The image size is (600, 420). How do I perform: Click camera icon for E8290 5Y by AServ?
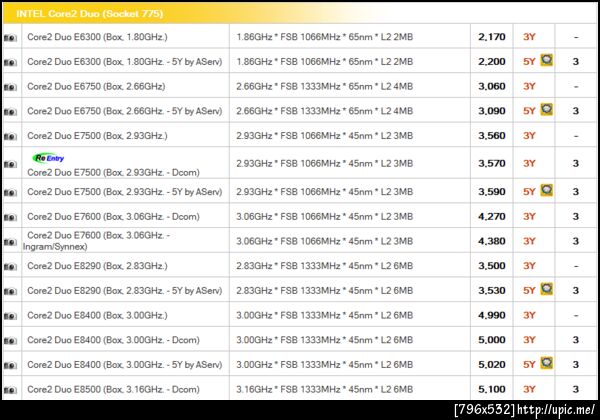[x=10, y=291]
